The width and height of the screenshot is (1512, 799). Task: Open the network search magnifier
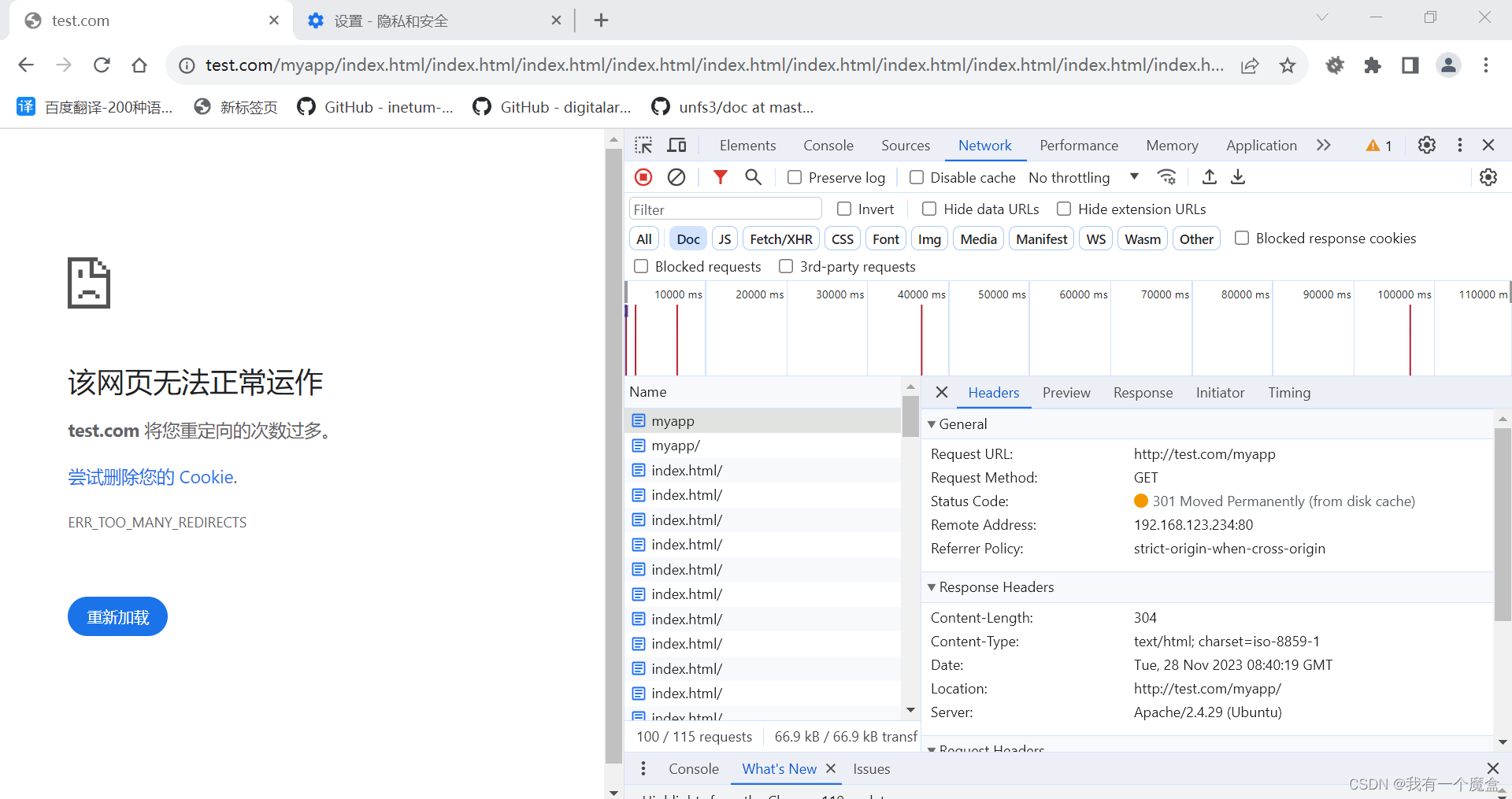tap(753, 177)
